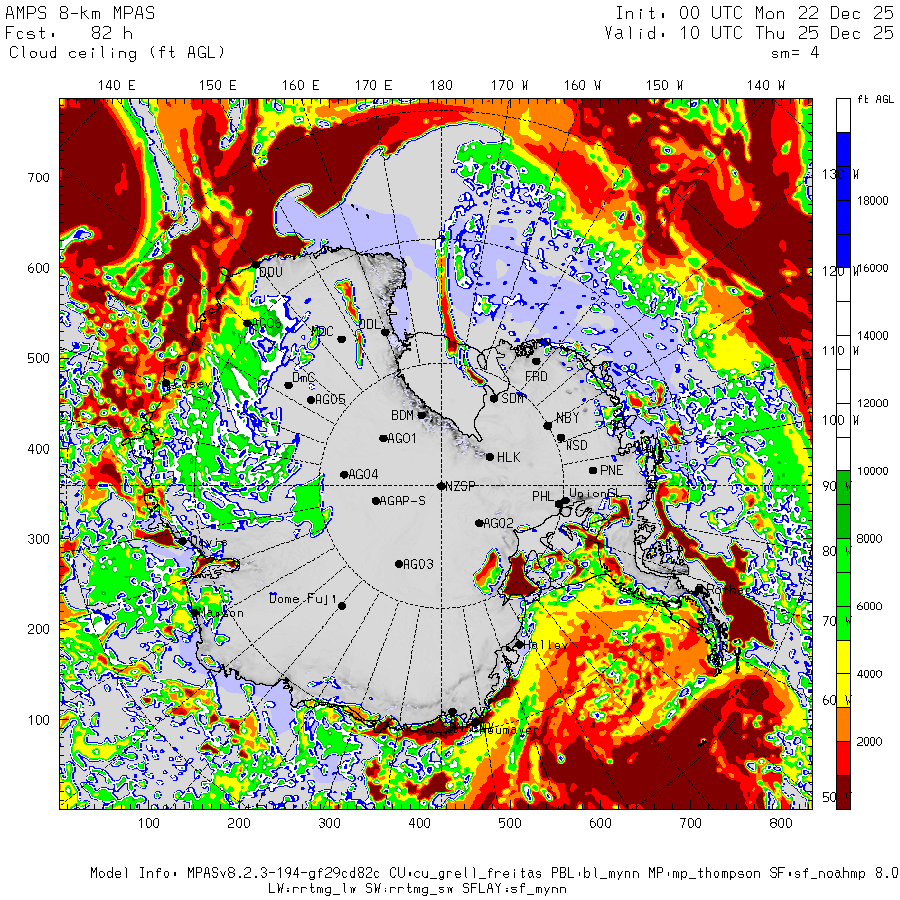Select the light green legend swatch near 6000
The height and width of the screenshot is (900, 900).
coord(843,589)
